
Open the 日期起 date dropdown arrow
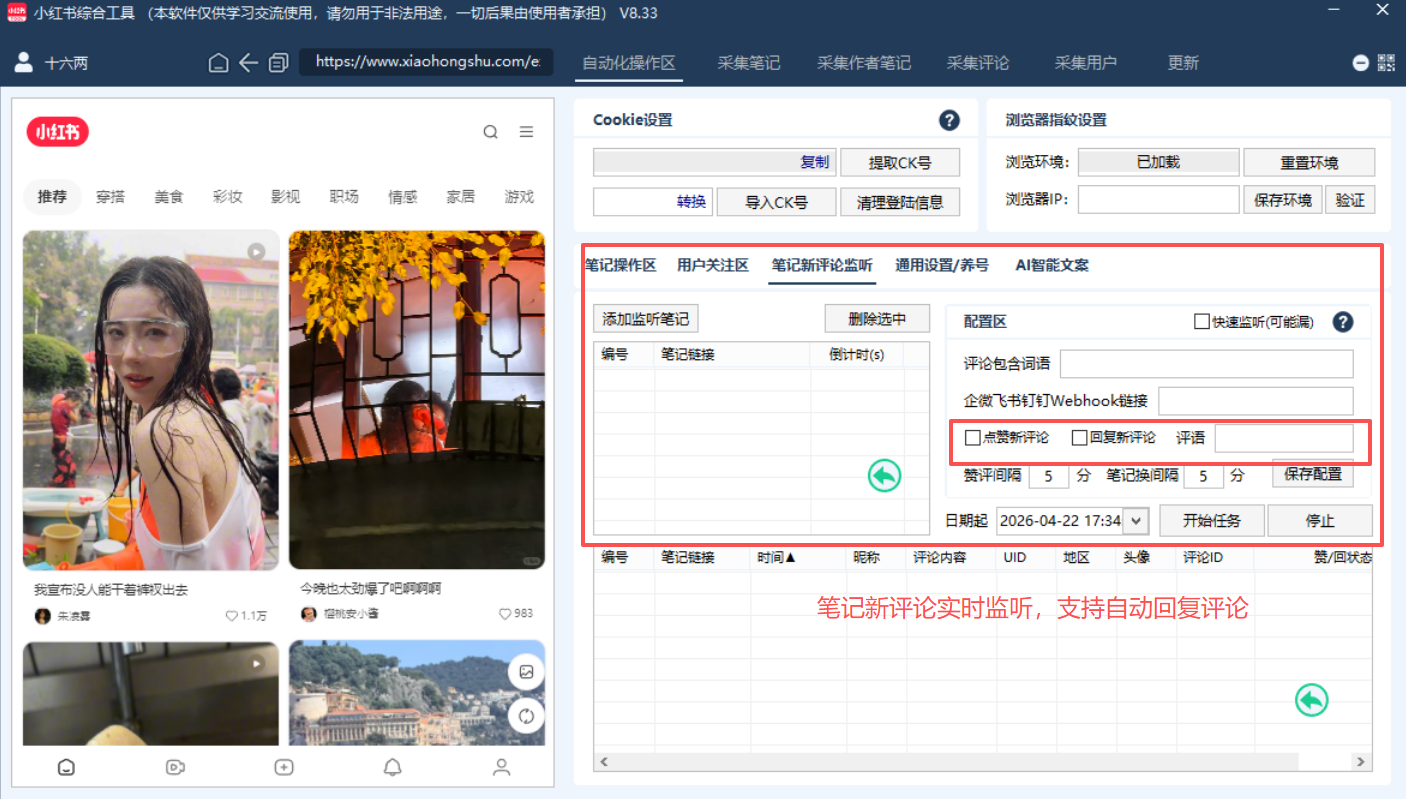point(1136,521)
